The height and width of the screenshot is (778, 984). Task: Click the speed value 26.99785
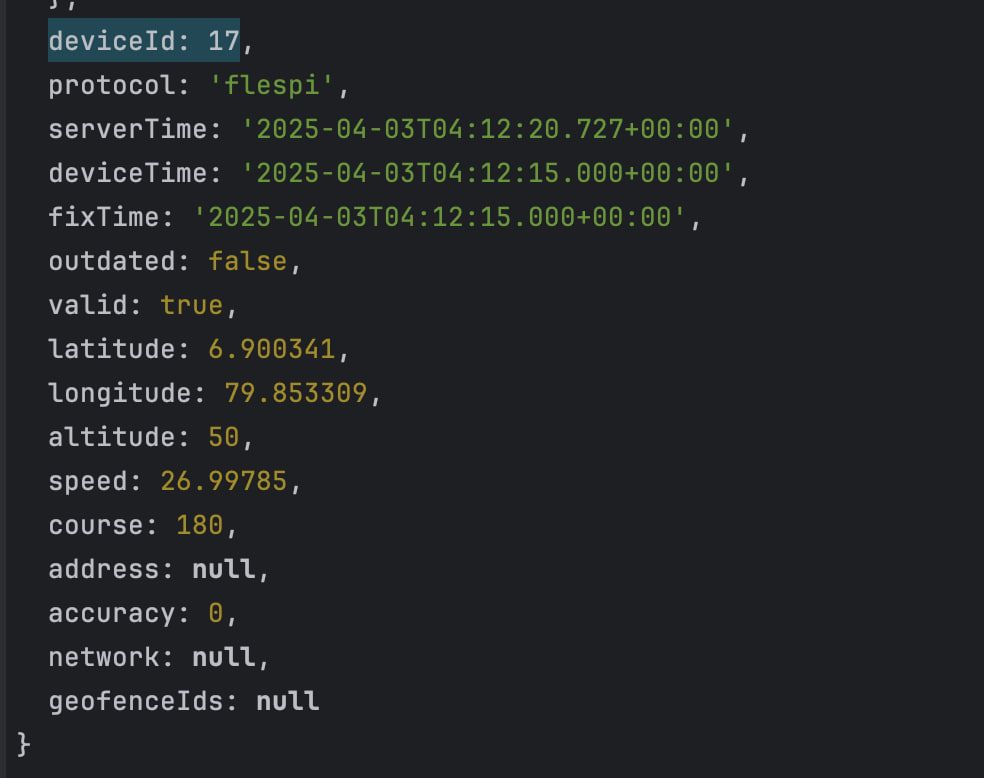(x=224, y=481)
